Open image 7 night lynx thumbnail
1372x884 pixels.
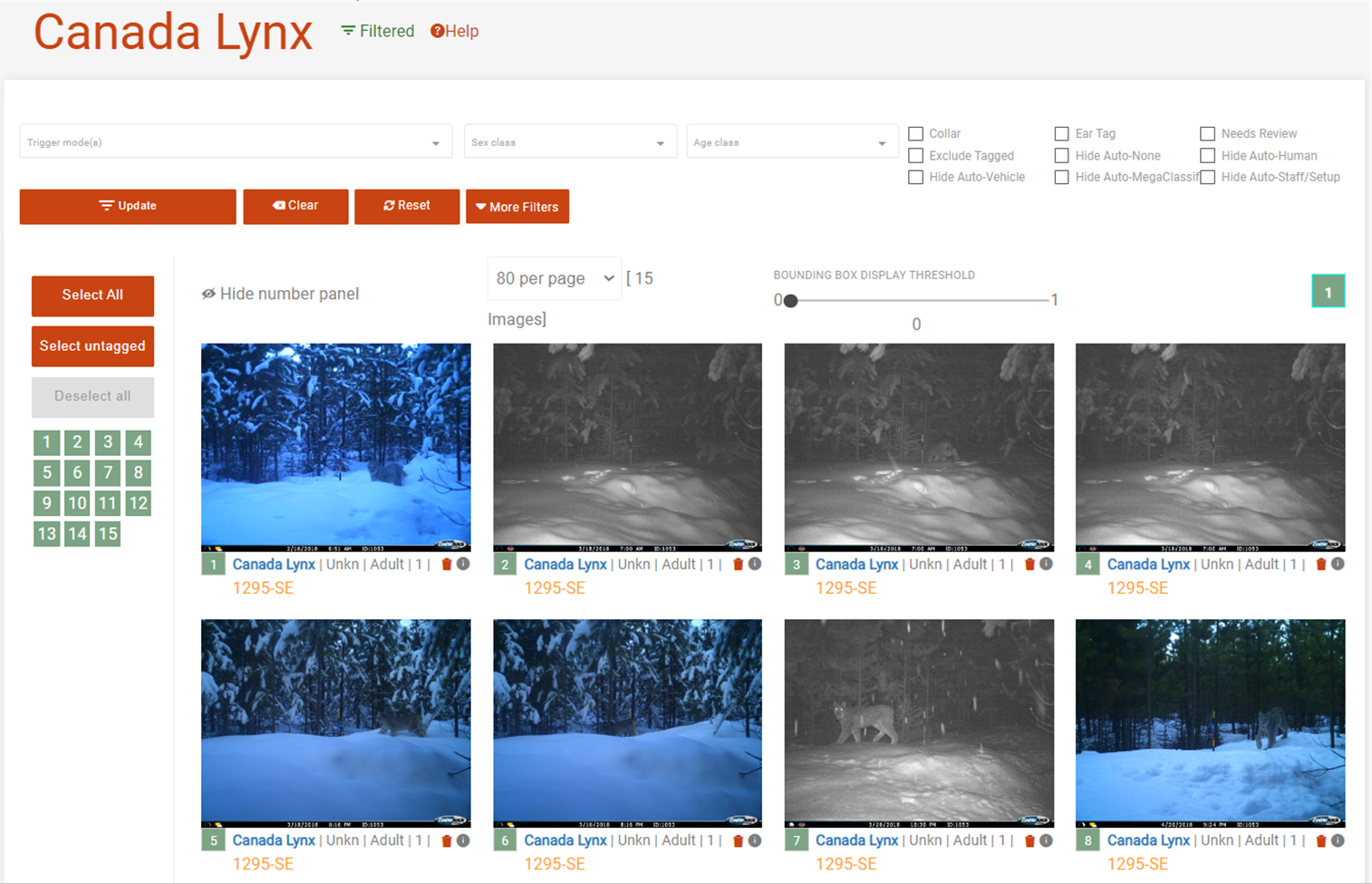[x=919, y=724]
